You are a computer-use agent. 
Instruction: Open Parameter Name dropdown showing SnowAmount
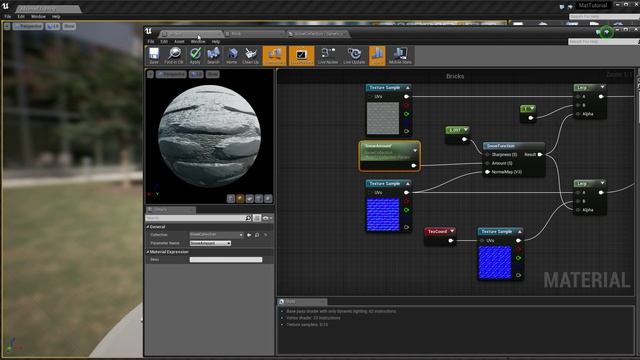tap(210, 243)
